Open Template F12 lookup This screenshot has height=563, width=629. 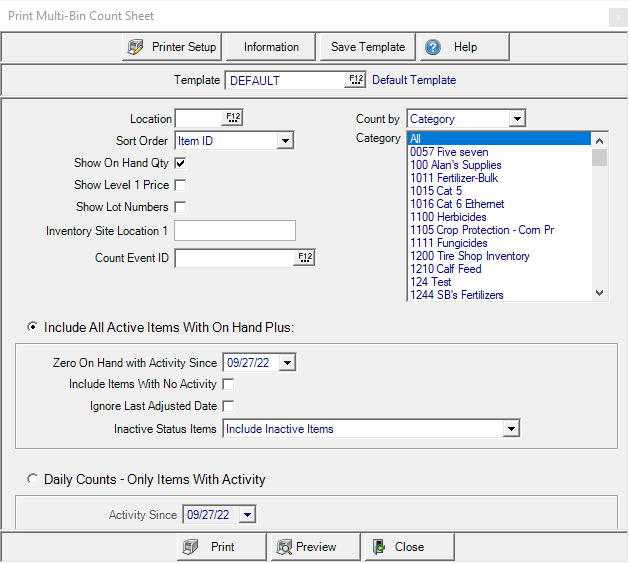coord(356,80)
